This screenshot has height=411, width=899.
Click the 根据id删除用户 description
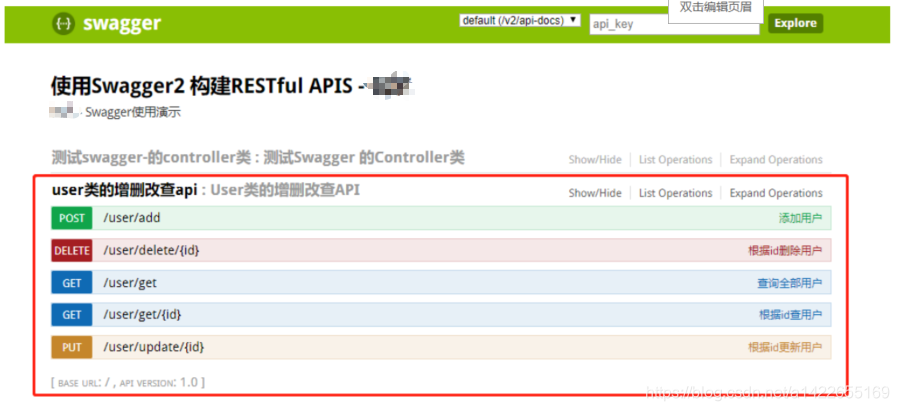[785, 250]
